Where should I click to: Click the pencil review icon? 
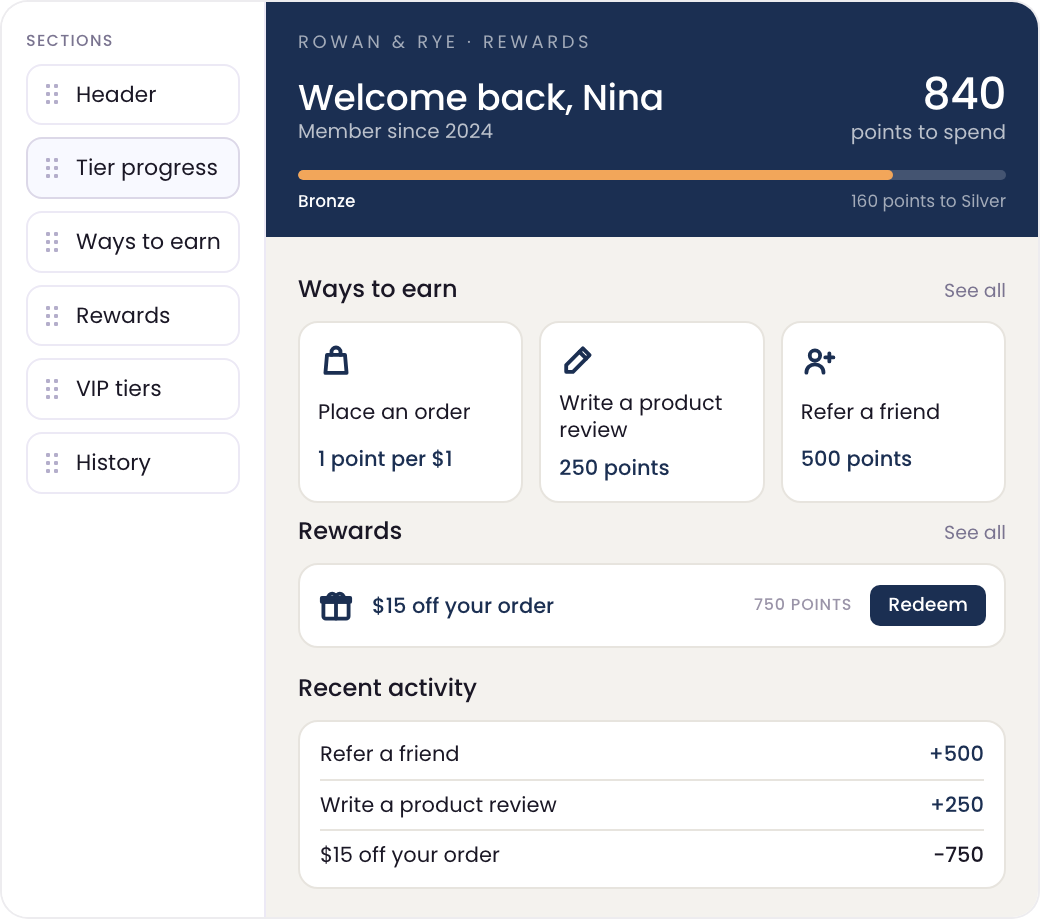577,360
